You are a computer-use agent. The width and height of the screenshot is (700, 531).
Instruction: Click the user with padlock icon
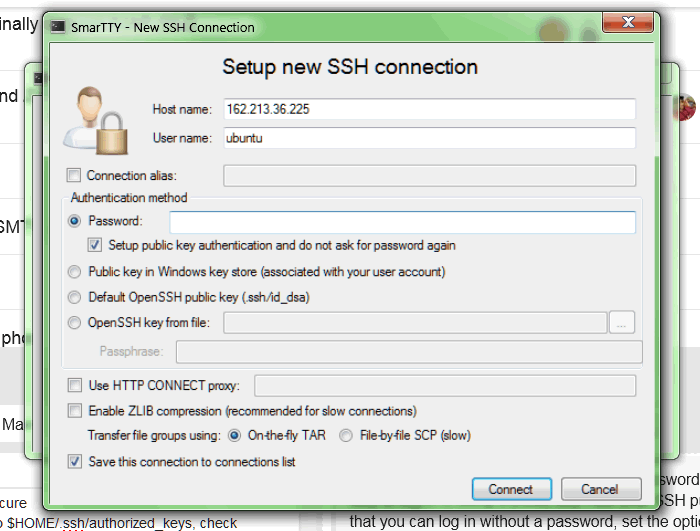(96, 121)
